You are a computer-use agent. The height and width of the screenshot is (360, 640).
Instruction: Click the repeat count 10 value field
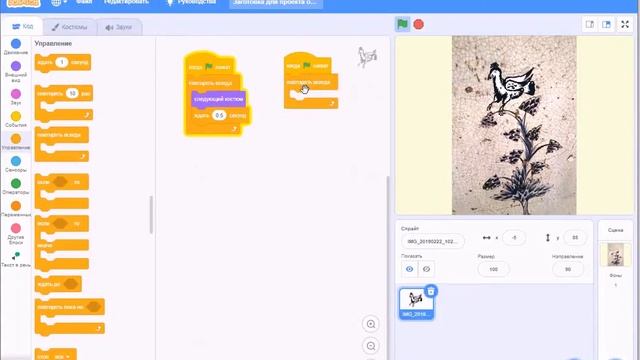(x=72, y=93)
